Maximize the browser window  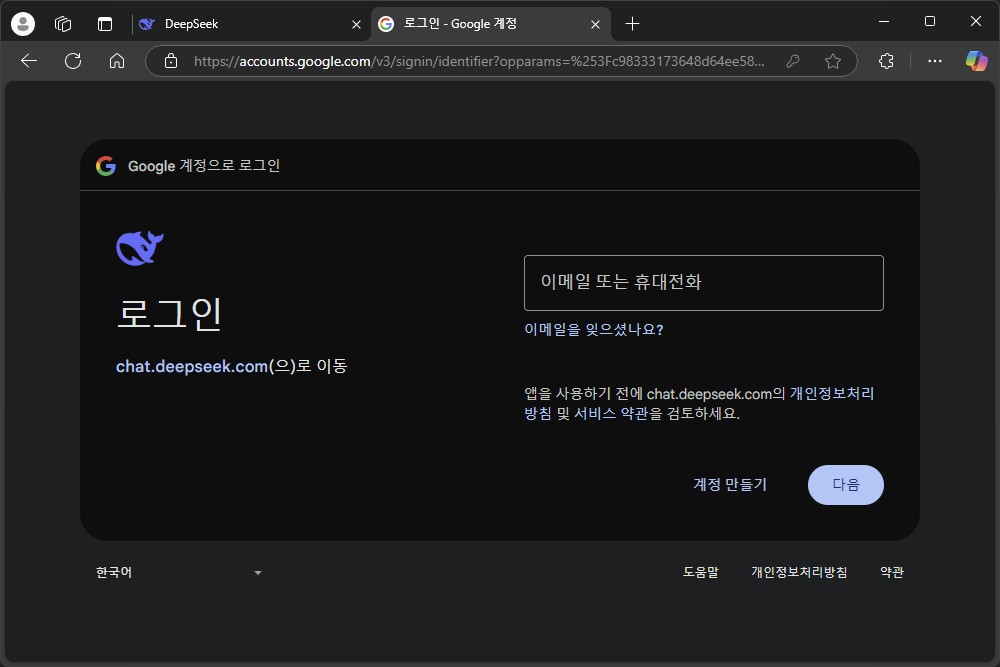pyautogui.click(x=930, y=22)
